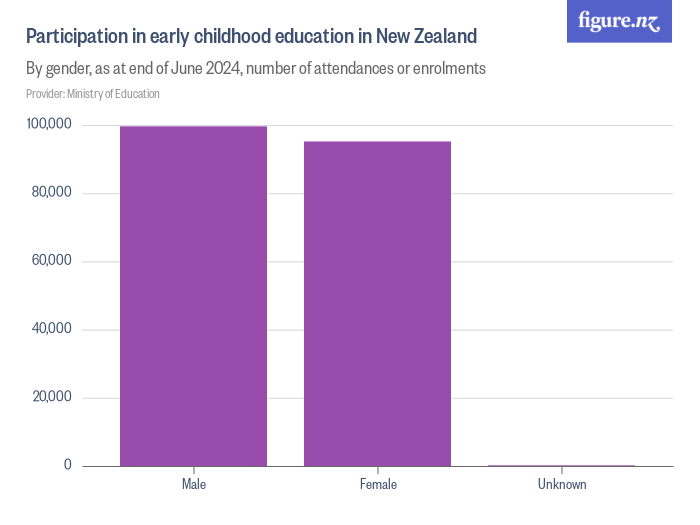The height and width of the screenshot is (525, 700).
Task: Click the Female x-axis label
Action: pyautogui.click(x=378, y=485)
